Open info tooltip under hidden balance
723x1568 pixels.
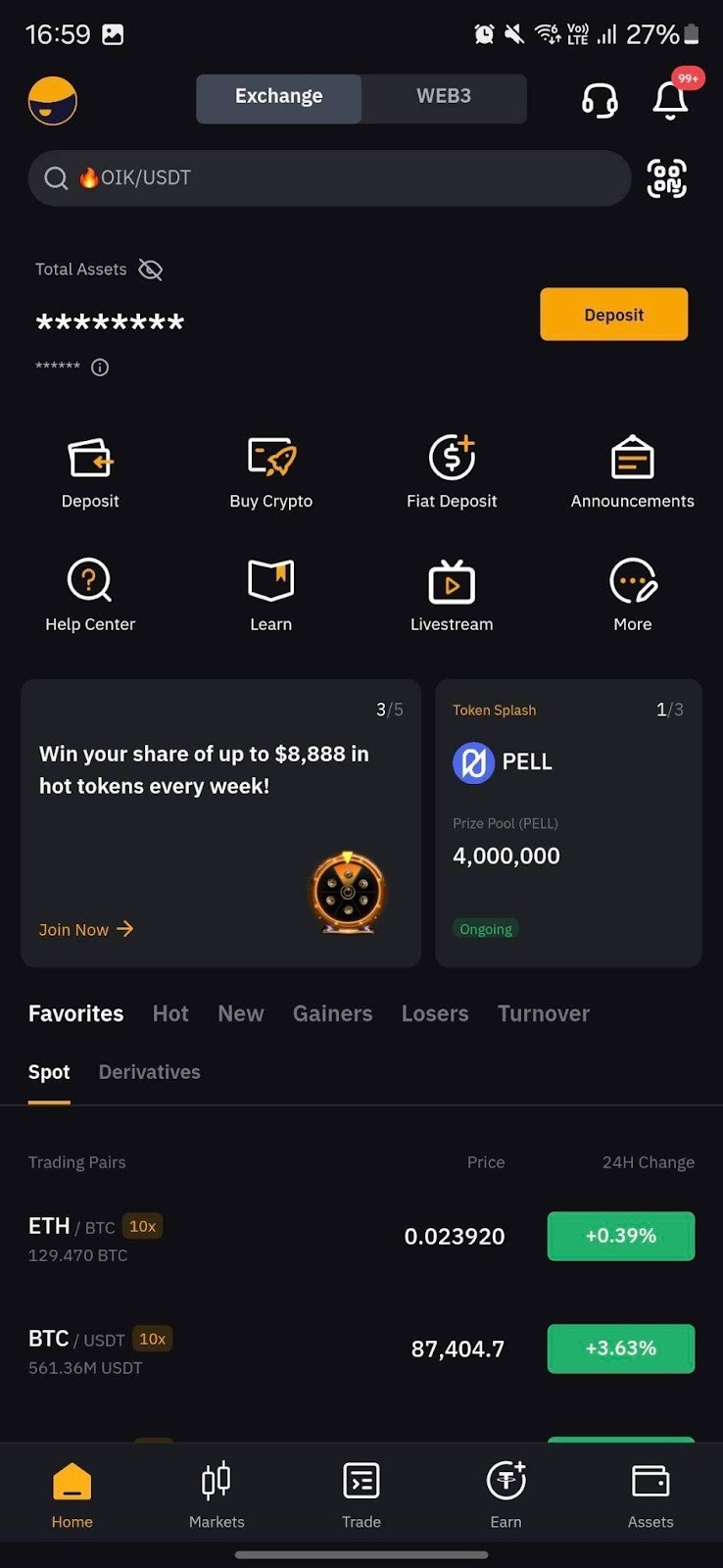pyautogui.click(x=100, y=367)
